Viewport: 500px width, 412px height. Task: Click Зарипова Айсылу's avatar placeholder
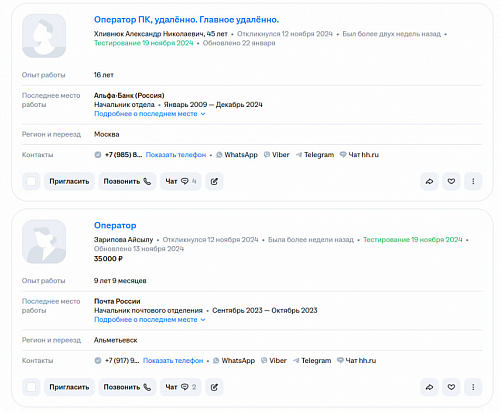pyautogui.click(x=44, y=242)
